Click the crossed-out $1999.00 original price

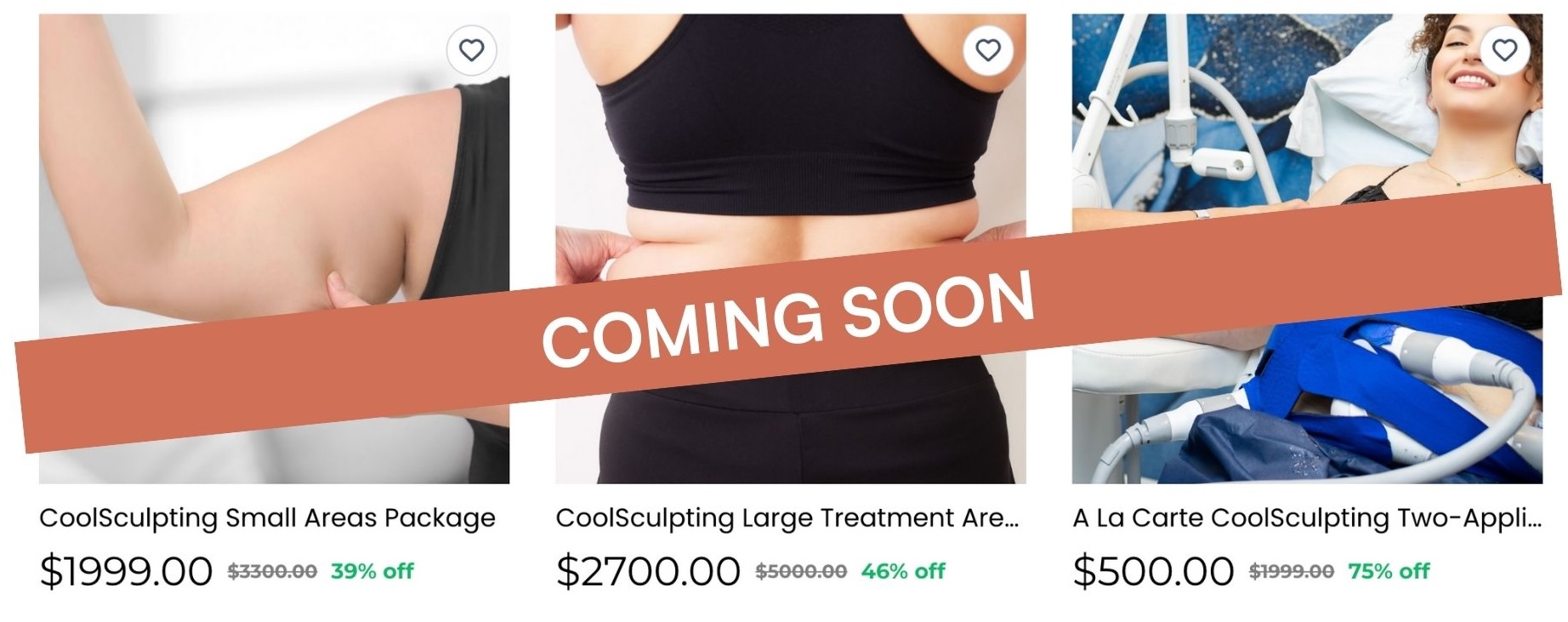1291,572
